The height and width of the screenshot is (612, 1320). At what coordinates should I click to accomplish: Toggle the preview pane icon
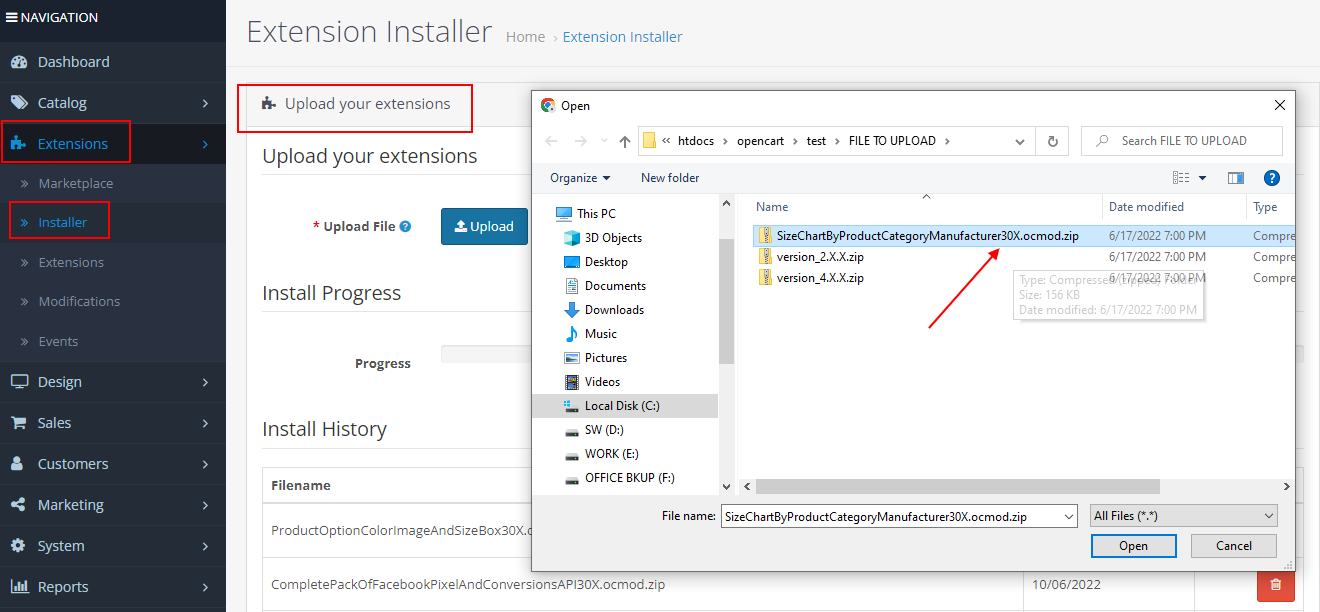[1235, 178]
